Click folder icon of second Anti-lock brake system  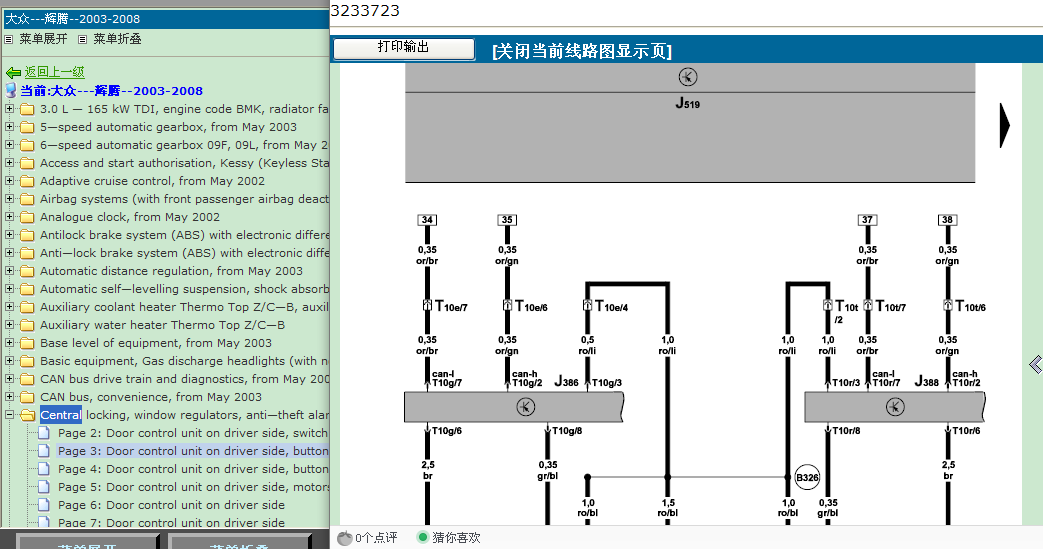click(x=27, y=254)
